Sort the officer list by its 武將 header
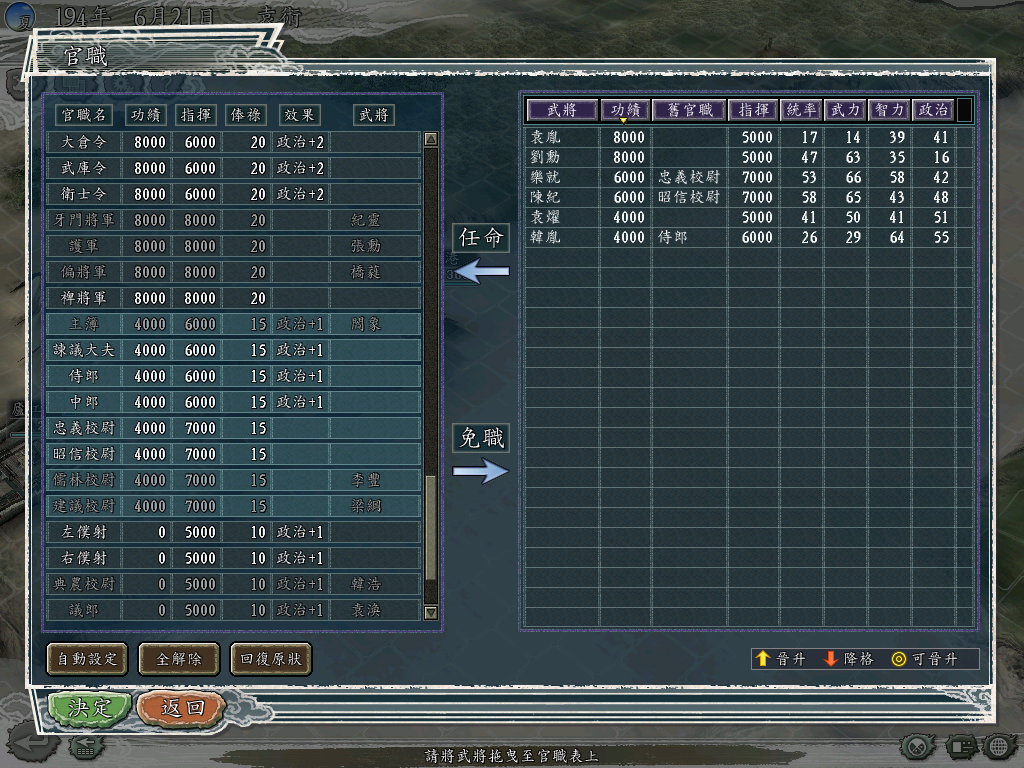1024x768 pixels. (562, 110)
